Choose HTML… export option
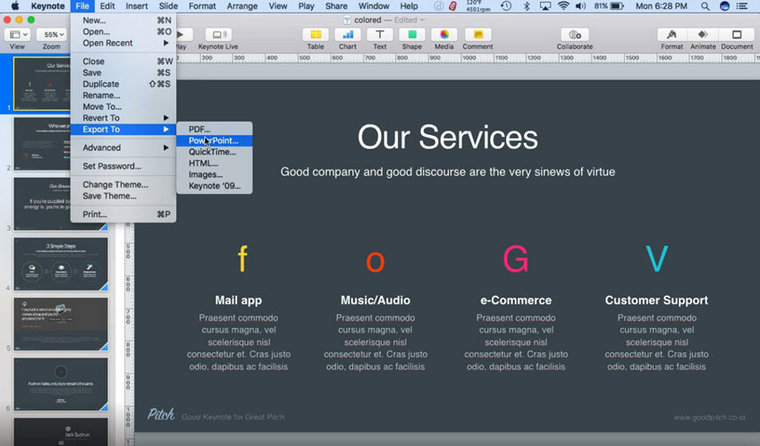Image resolution: width=760 pixels, height=446 pixels. [x=214, y=163]
